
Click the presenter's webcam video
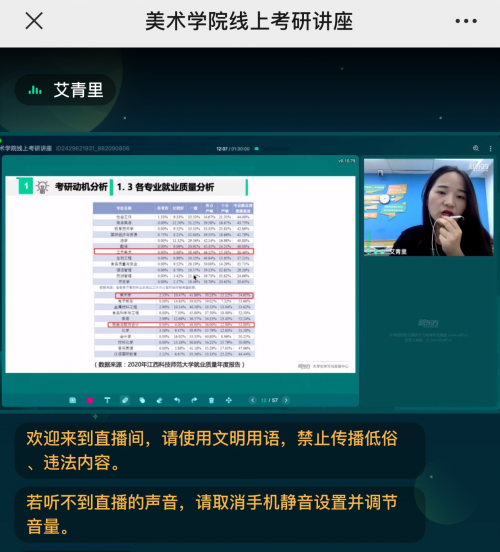(429, 207)
